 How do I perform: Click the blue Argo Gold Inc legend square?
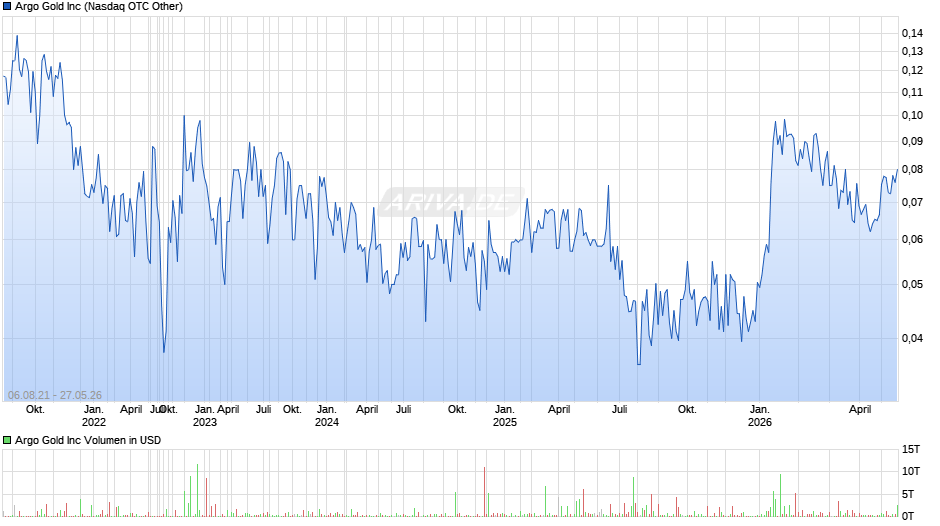(7, 7)
